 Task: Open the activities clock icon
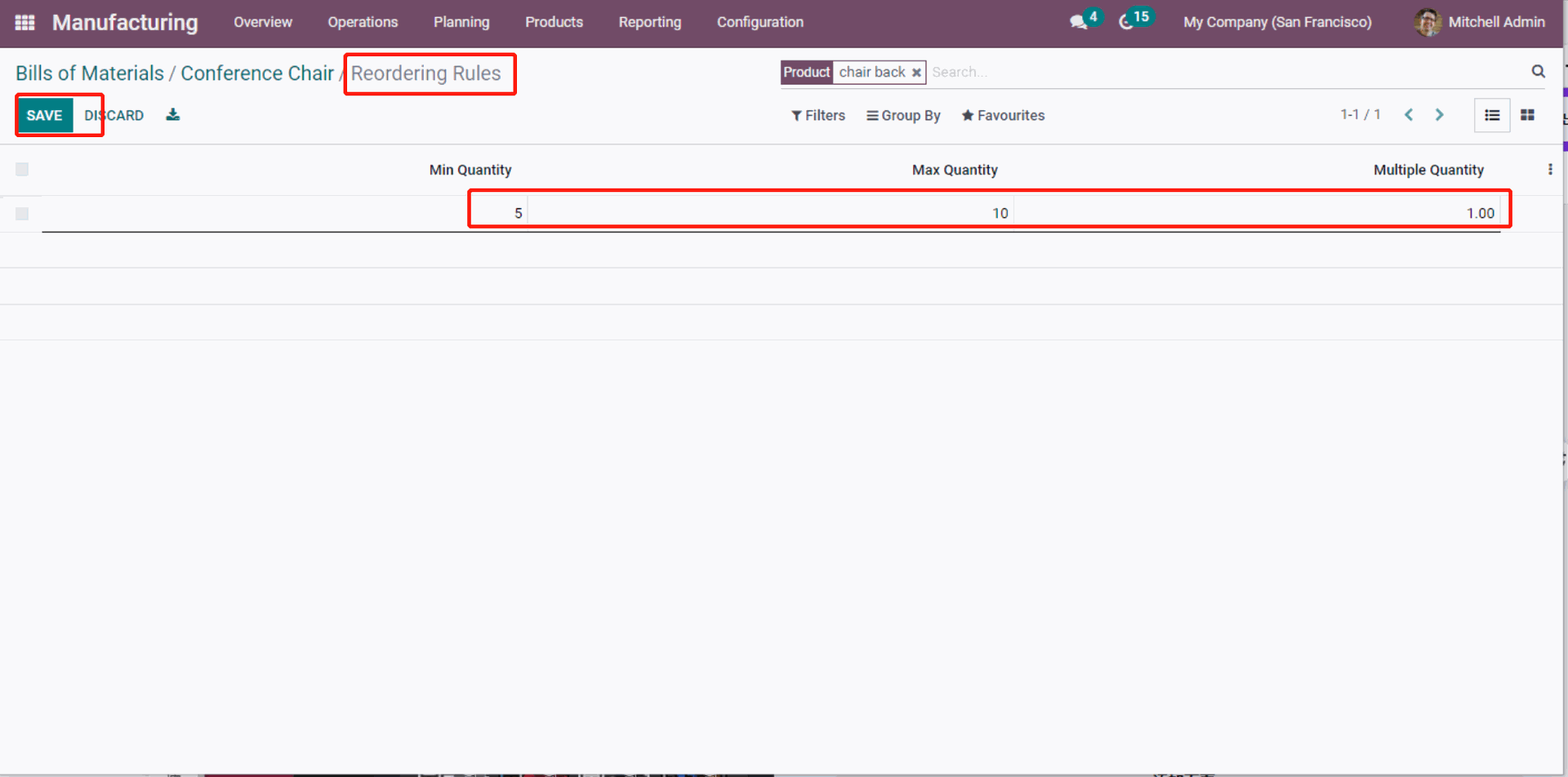[x=1126, y=22]
